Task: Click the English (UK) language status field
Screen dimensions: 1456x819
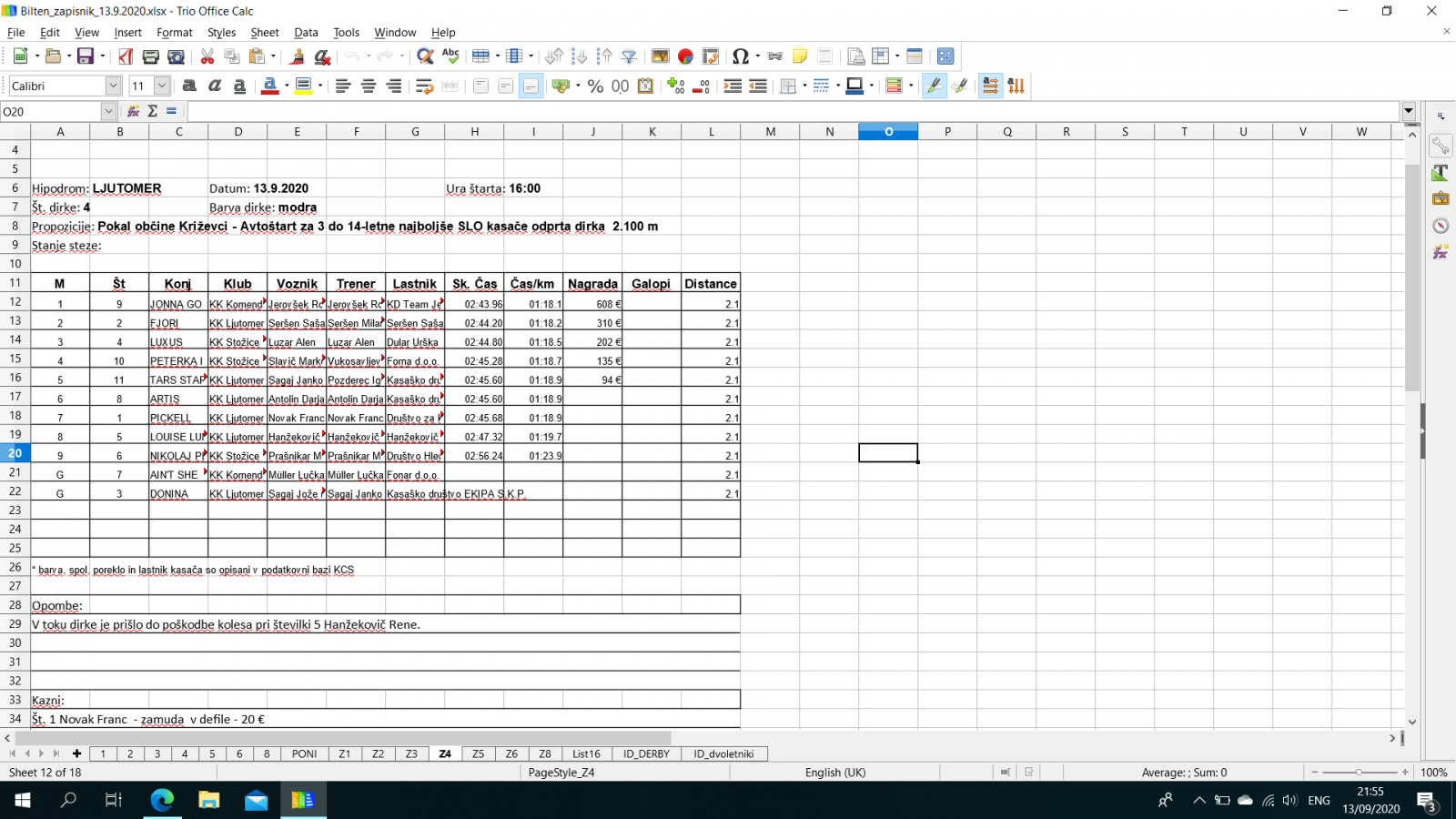Action: 834,773
